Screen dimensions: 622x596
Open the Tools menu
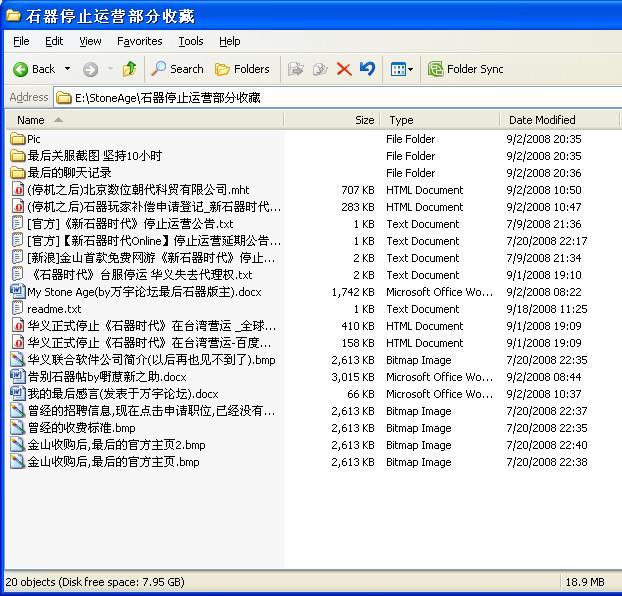[191, 41]
